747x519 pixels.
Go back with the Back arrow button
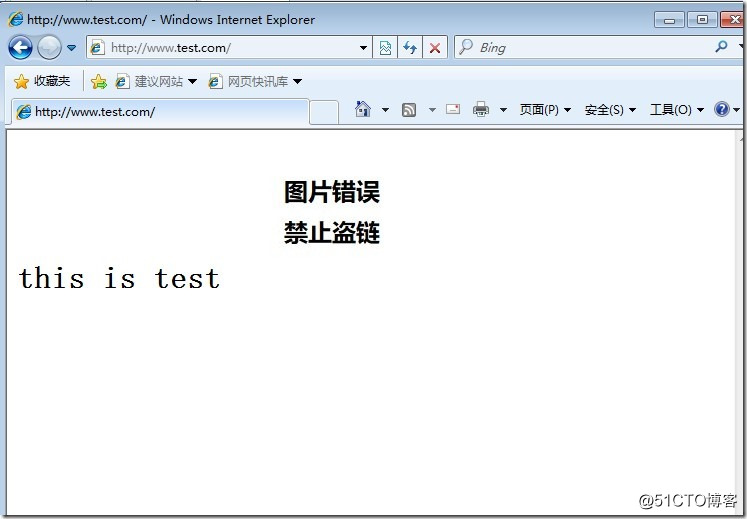pyautogui.click(x=20, y=48)
